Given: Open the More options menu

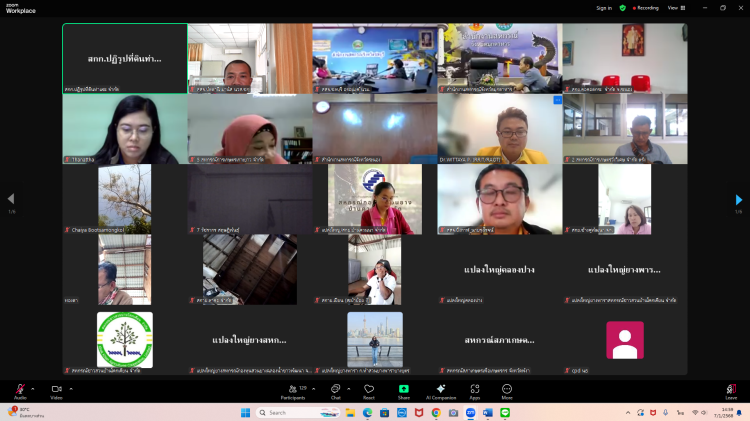Looking at the screenshot, I should (x=507, y=391).
